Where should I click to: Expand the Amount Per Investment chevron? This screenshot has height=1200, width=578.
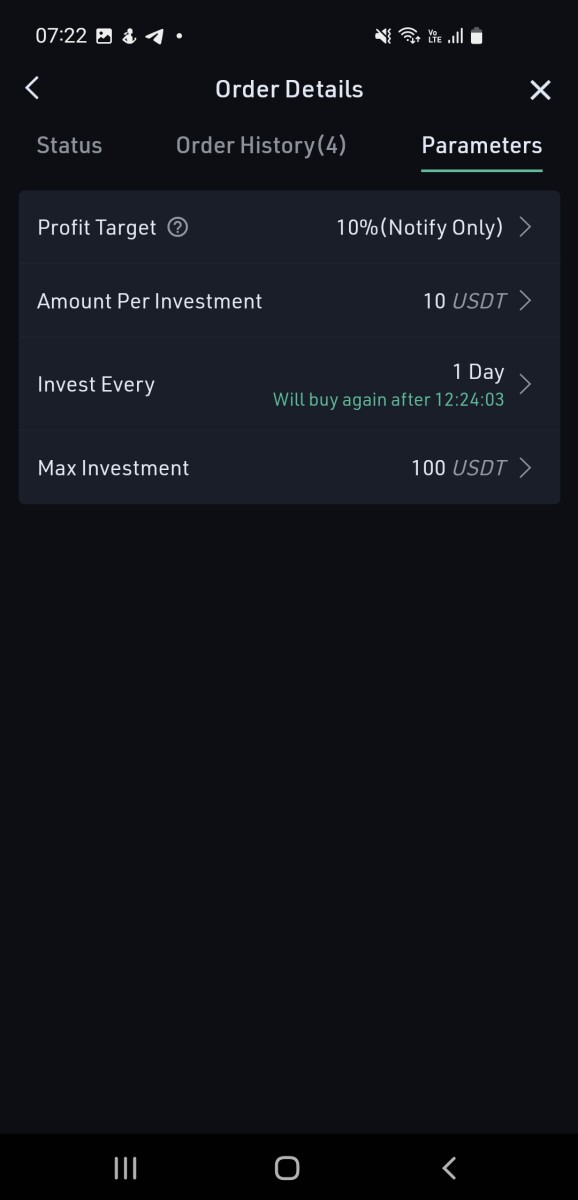click(x=526, y=301)
